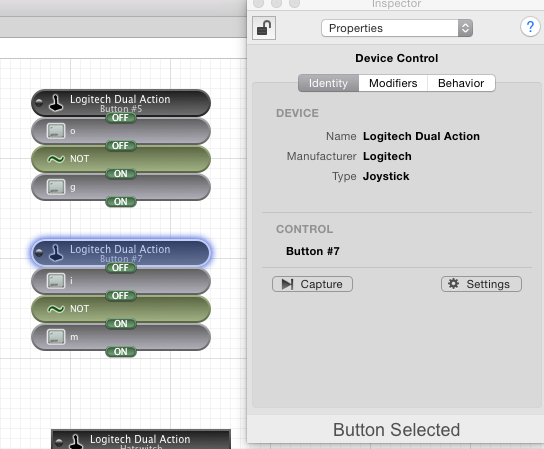The width and height of the screenshot is (544, 449).
Task: Select the keyboard icon for key 'g'
Action: click(56, 187)
